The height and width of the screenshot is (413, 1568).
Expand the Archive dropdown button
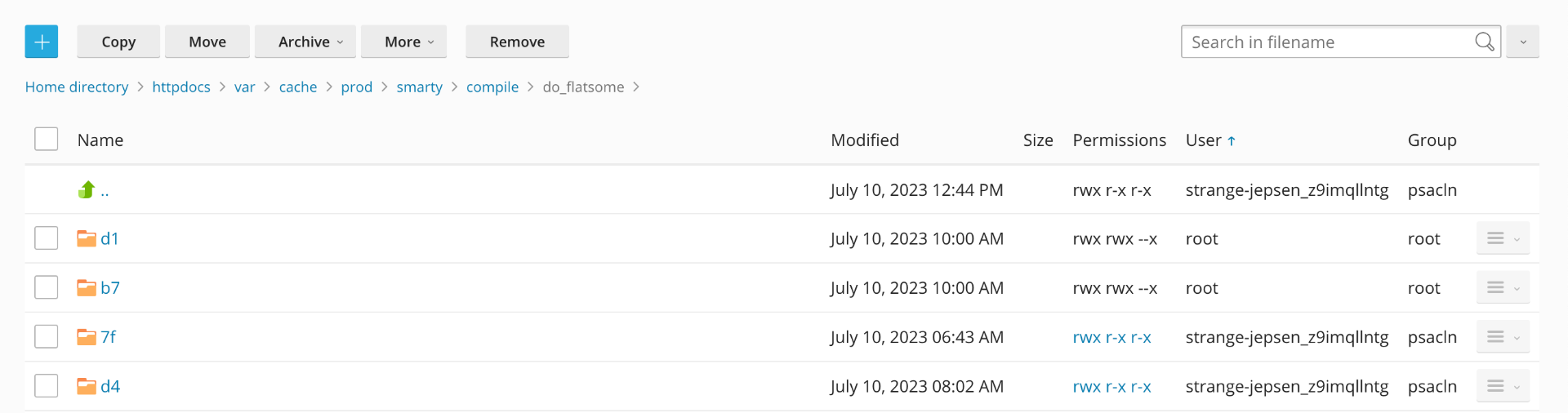click(x=305, y=42)
